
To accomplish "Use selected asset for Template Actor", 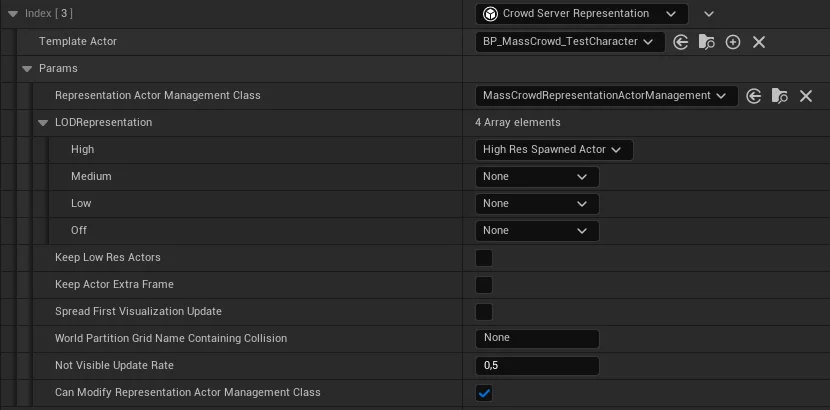I will coord(681,42).
